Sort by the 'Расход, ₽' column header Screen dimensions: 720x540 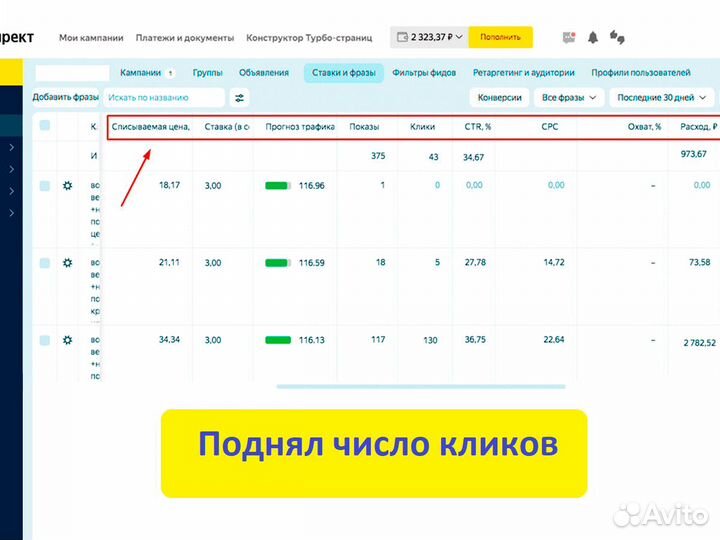click(698, 127)
